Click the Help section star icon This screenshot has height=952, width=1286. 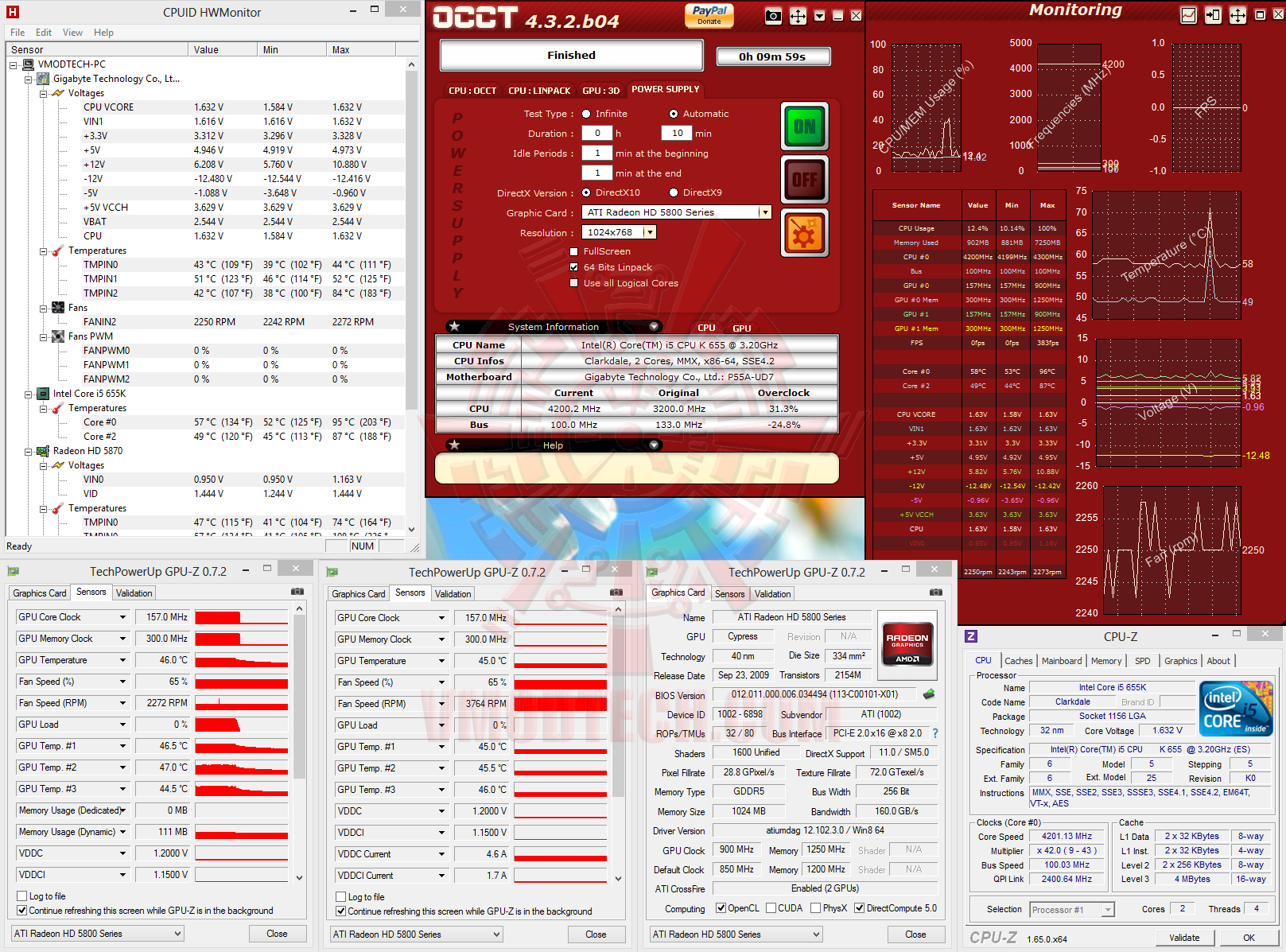click(454, 445)
